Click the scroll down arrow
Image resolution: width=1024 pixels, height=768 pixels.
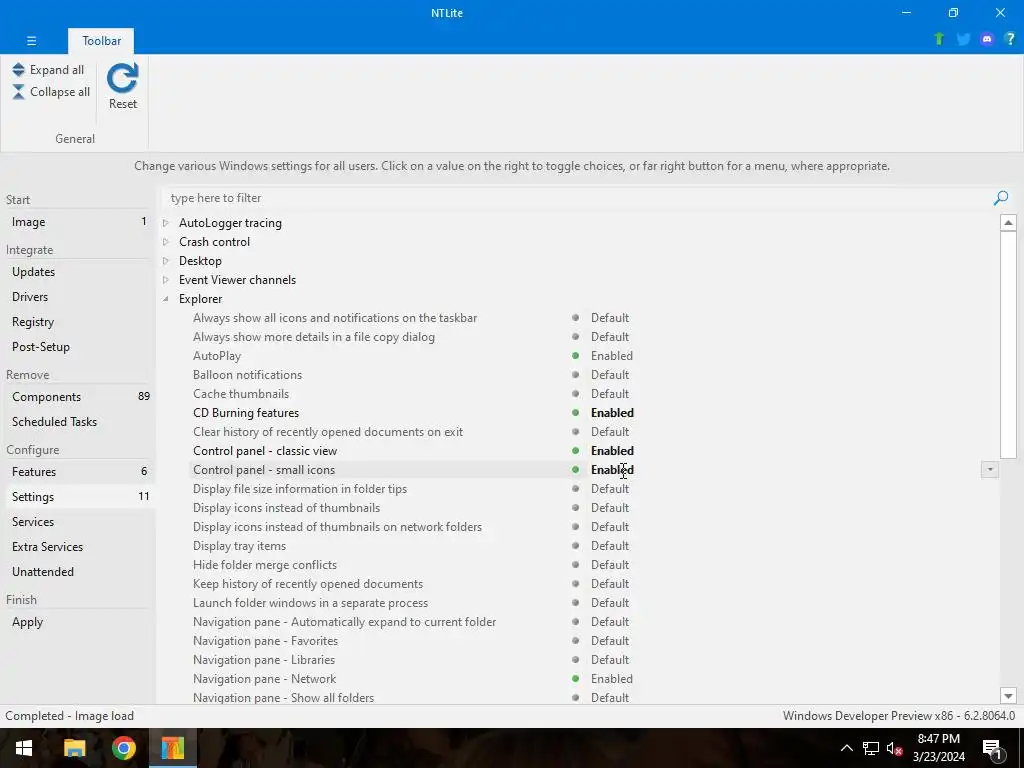pyautogui.click(x=1008, y=696)
